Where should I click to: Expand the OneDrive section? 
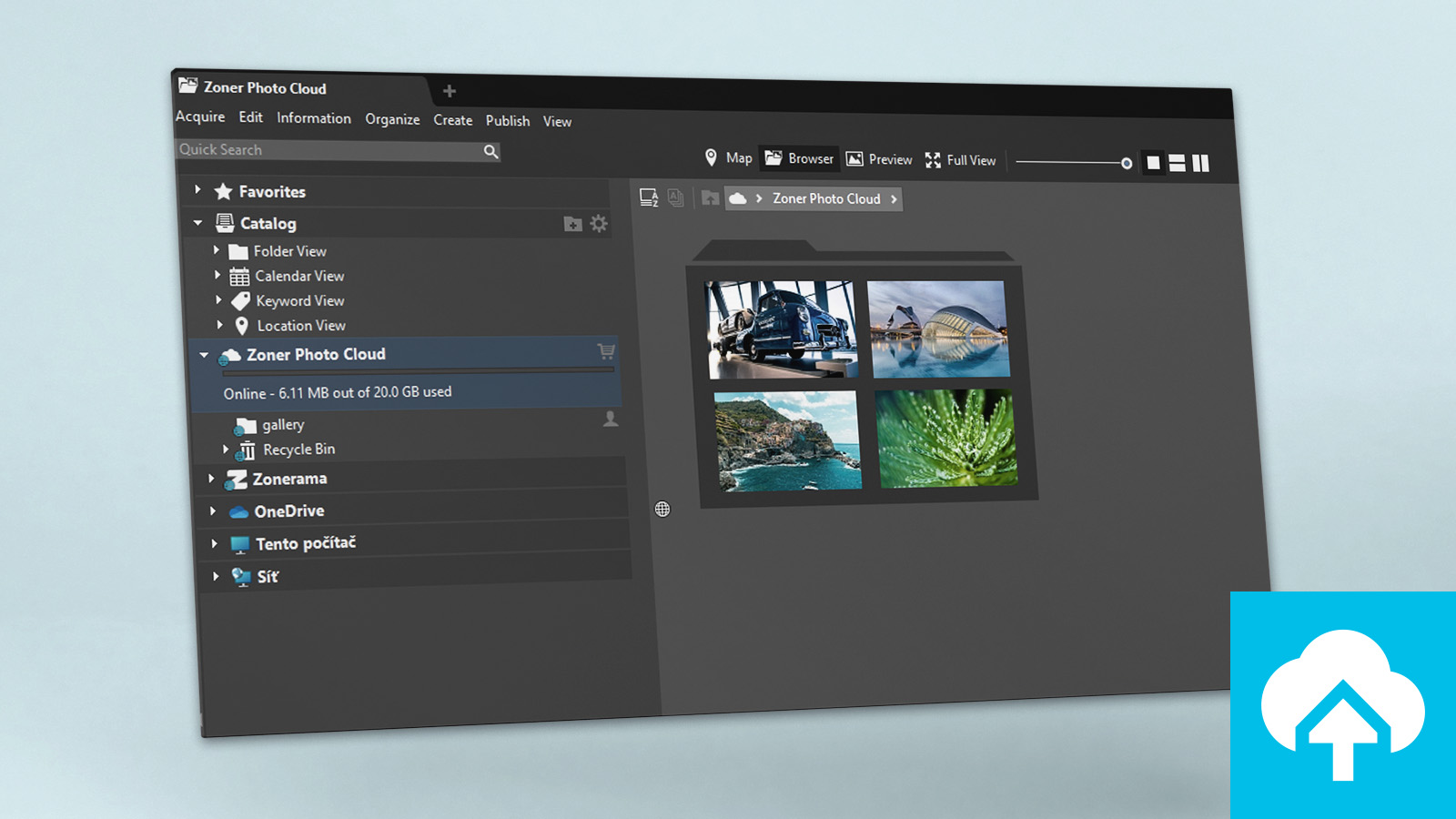(x=213, y=511)
